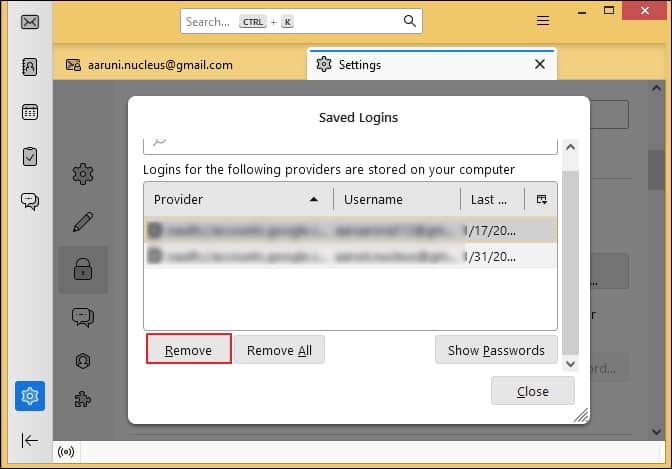Open the column picker icon
This screenshot has width=672, height=469.
click(542, 200)
